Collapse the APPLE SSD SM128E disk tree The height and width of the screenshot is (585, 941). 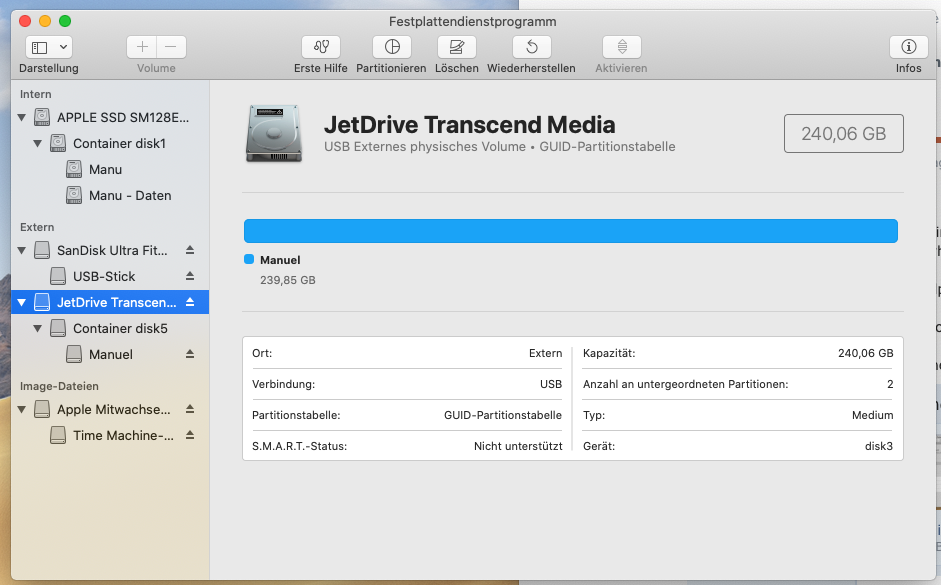coord(22,118)
